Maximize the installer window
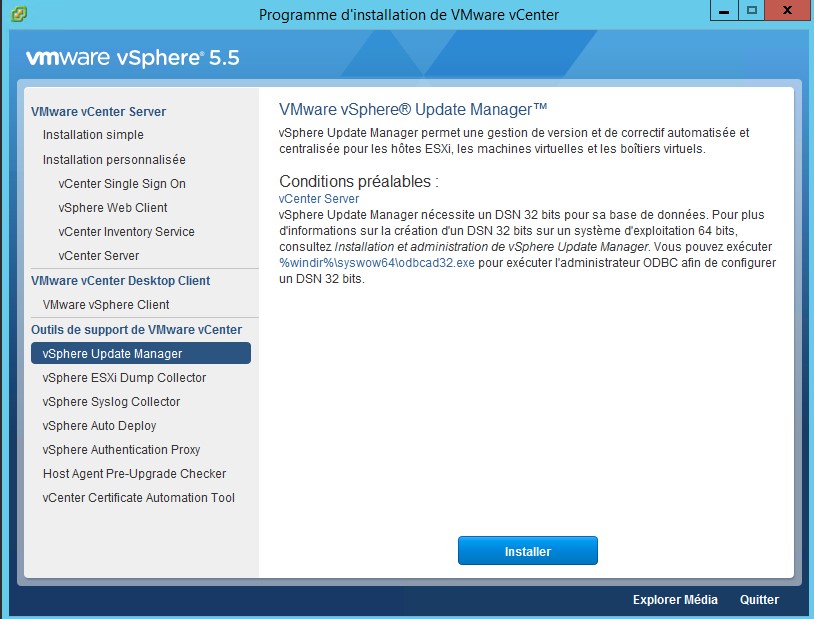 [752, 10]
